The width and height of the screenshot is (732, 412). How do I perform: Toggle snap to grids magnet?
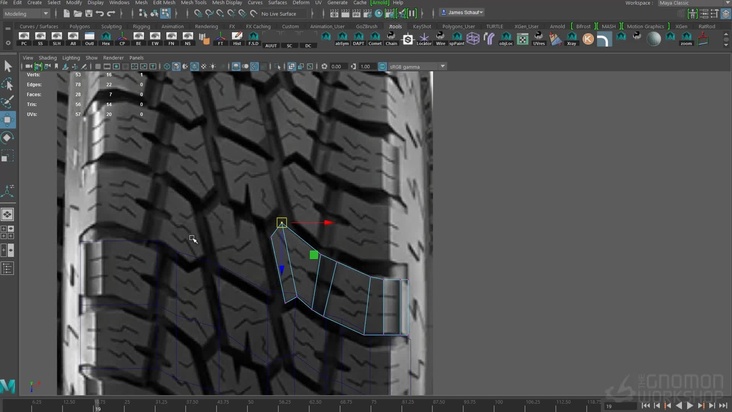[x=198, y=14]
